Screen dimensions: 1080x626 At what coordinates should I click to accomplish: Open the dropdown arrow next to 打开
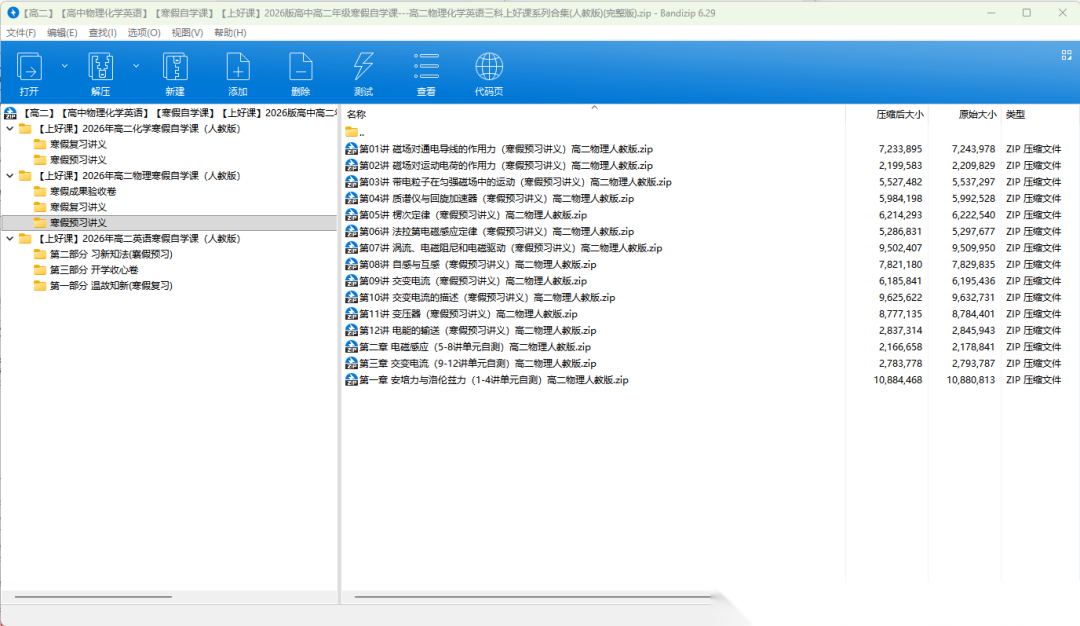[65, 66]
